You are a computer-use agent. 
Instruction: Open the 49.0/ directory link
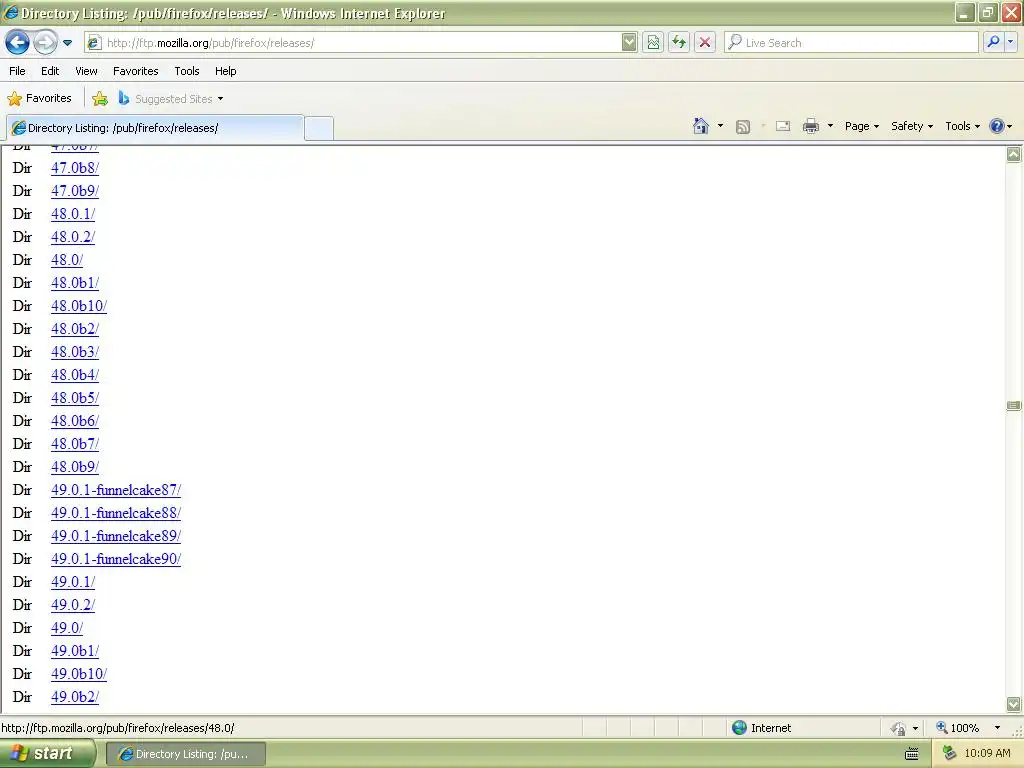(67, 628)
